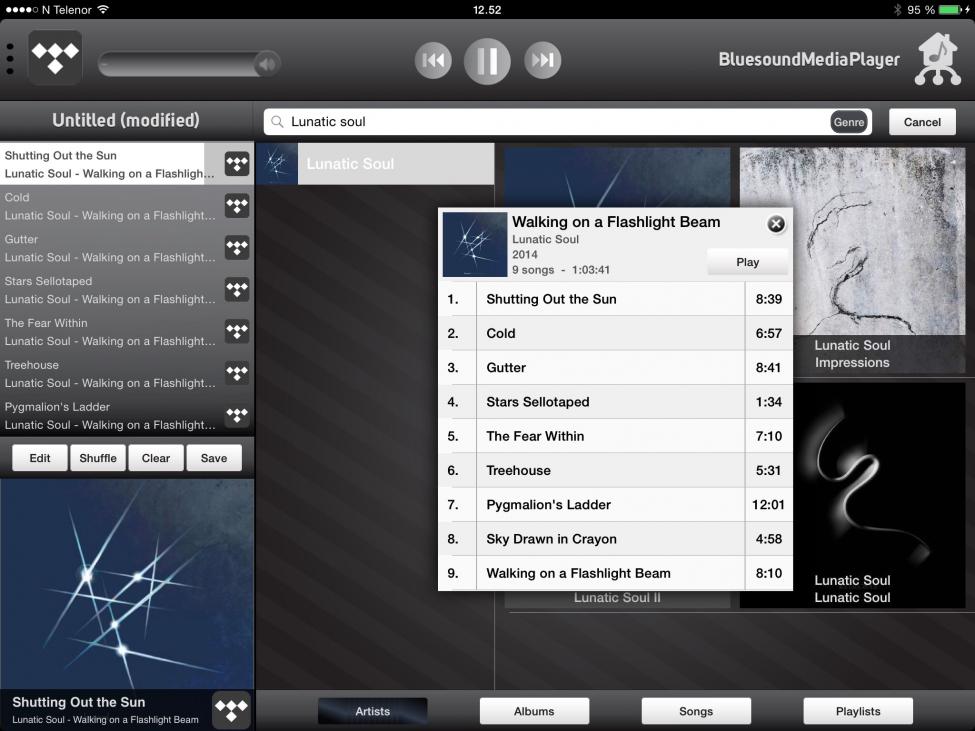Select the Lunatic Soul artist result
The height and width of the screenshot is (731, 975).
375,164
